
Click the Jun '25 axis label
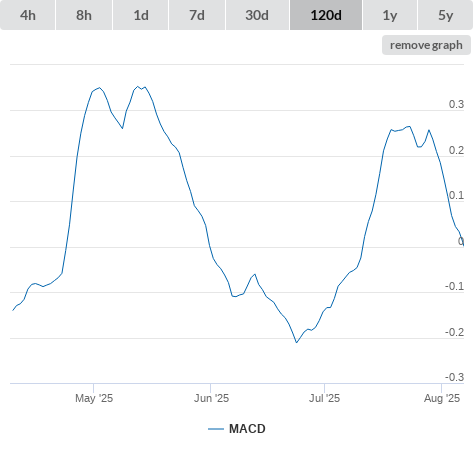211,398
